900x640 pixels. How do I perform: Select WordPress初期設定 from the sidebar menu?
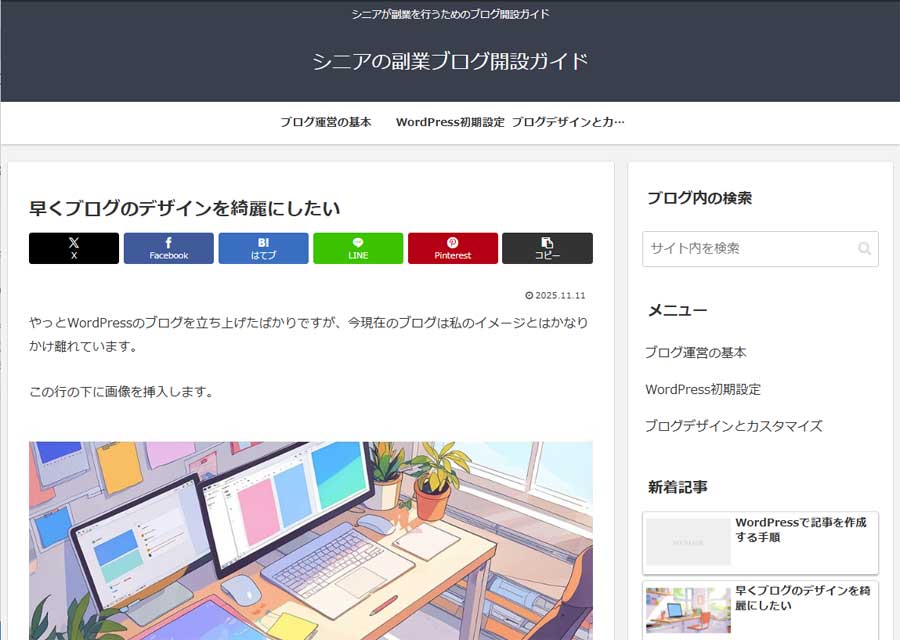click(x=703, y=389)
